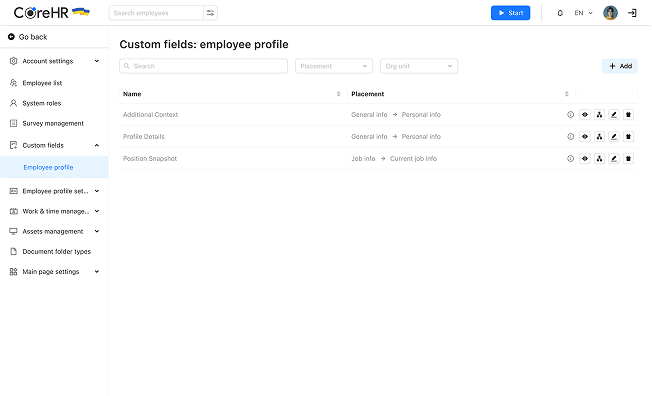Image resolution: width=652 pixels, height=396 pixels.
Task: Focus the custom fields Search box
Action: coord(203,66)
